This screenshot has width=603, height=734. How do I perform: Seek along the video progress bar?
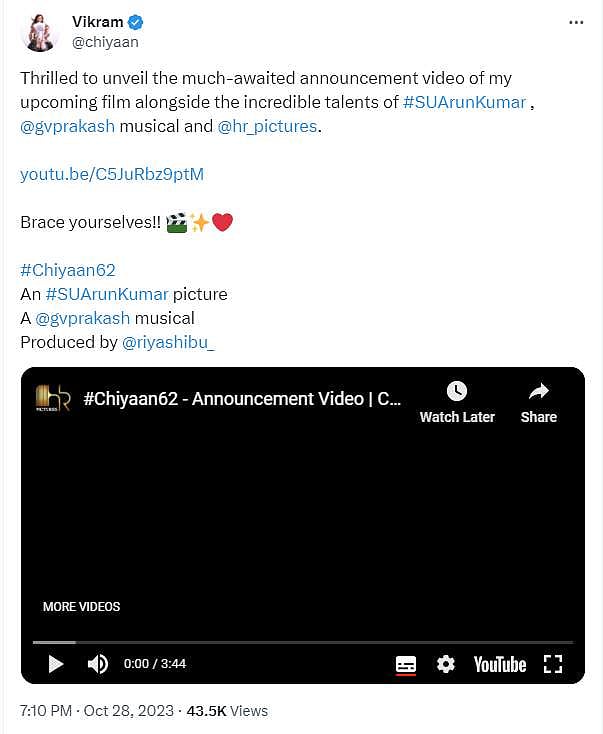(x=303, y=642)
